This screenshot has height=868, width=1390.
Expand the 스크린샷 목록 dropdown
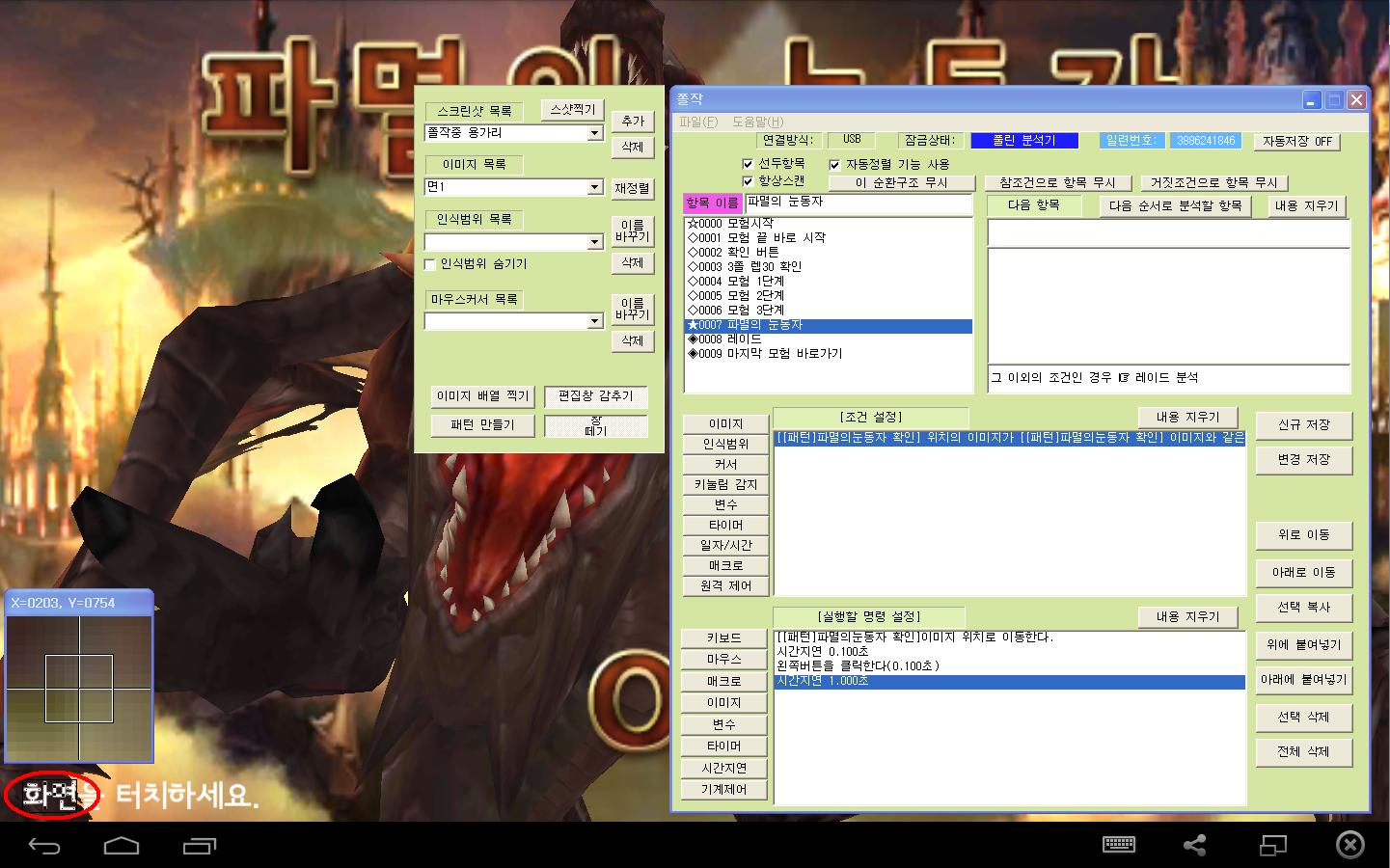point(595,134)
